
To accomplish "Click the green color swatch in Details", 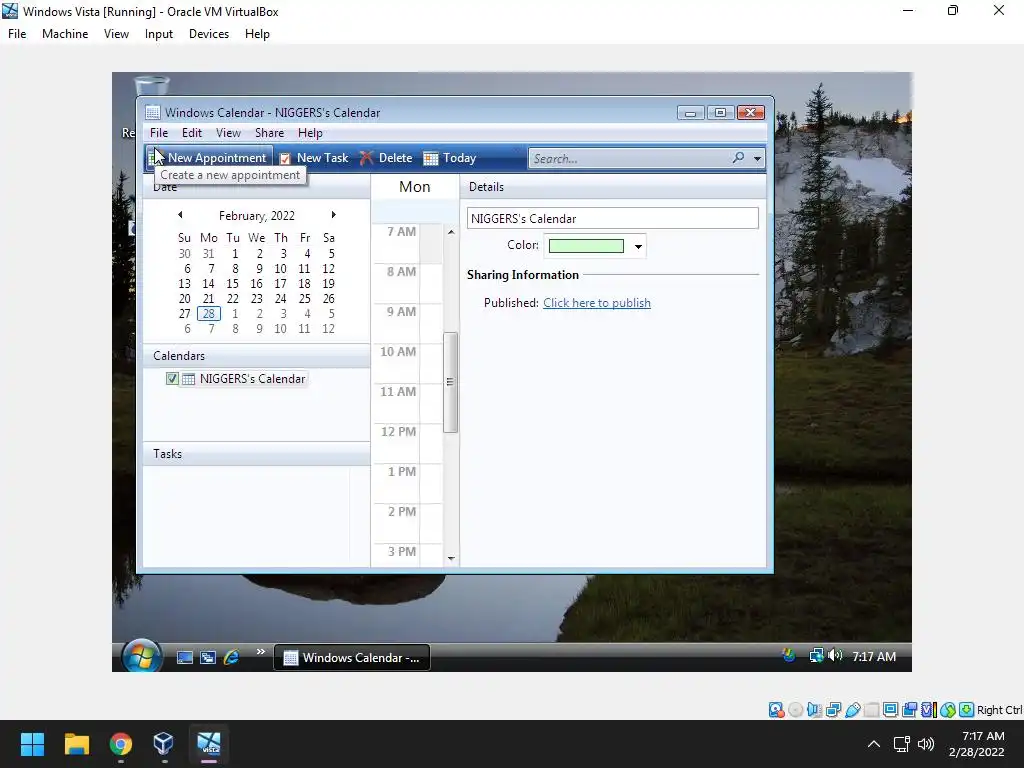I will pyautogui.click(x=586, y=246).
